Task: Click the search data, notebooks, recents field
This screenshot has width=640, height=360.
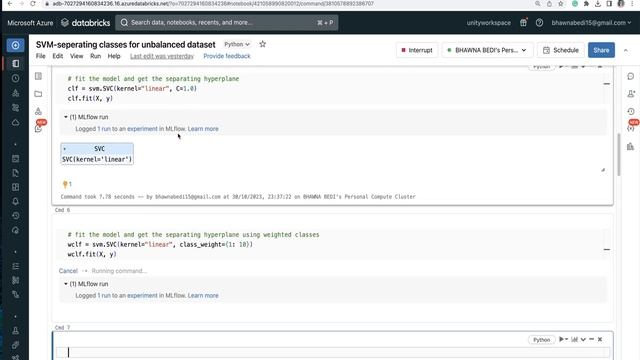Action: pyautogui.click(x=227, y=23)
